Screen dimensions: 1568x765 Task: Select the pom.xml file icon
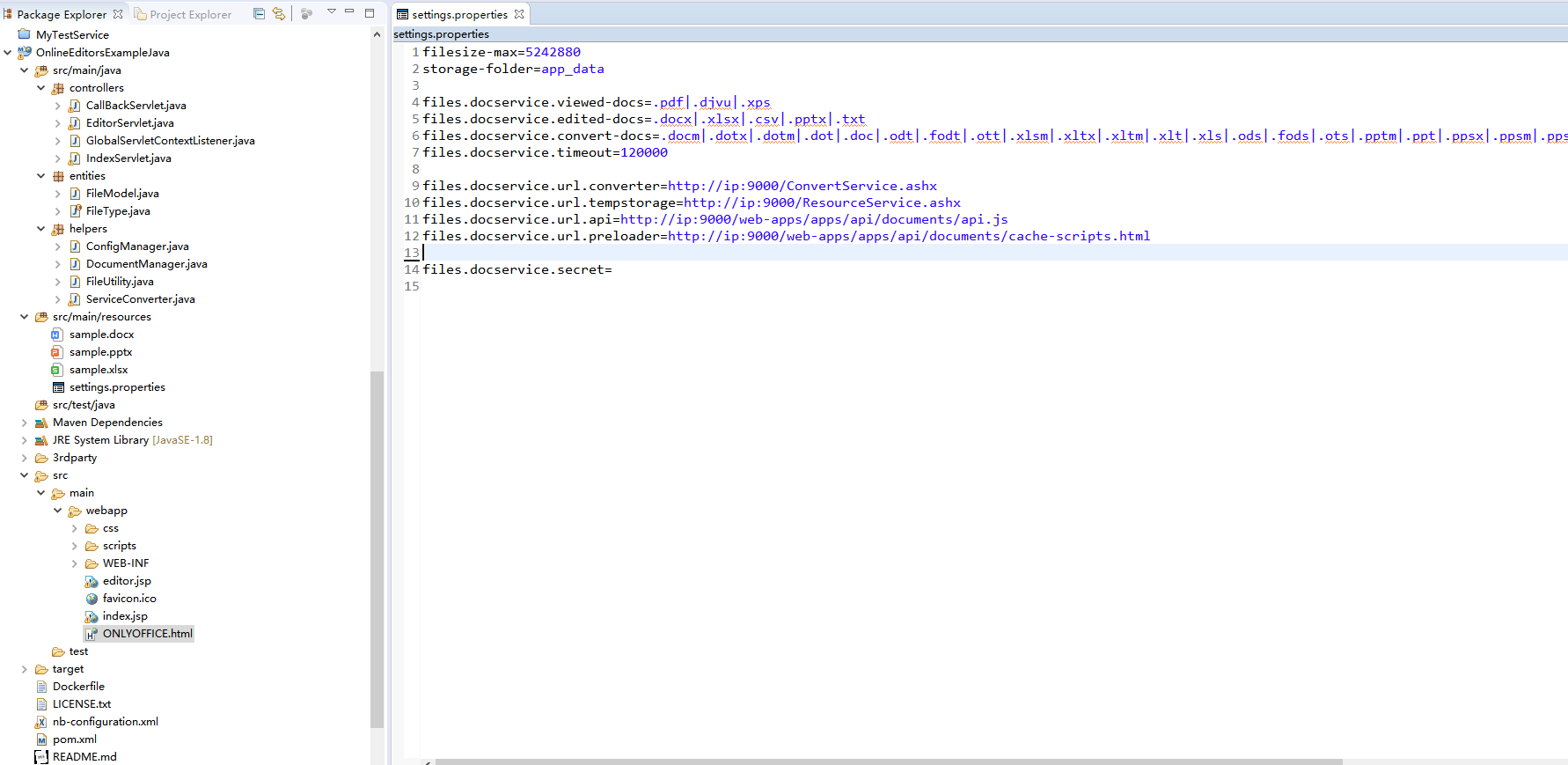(41, 739)
